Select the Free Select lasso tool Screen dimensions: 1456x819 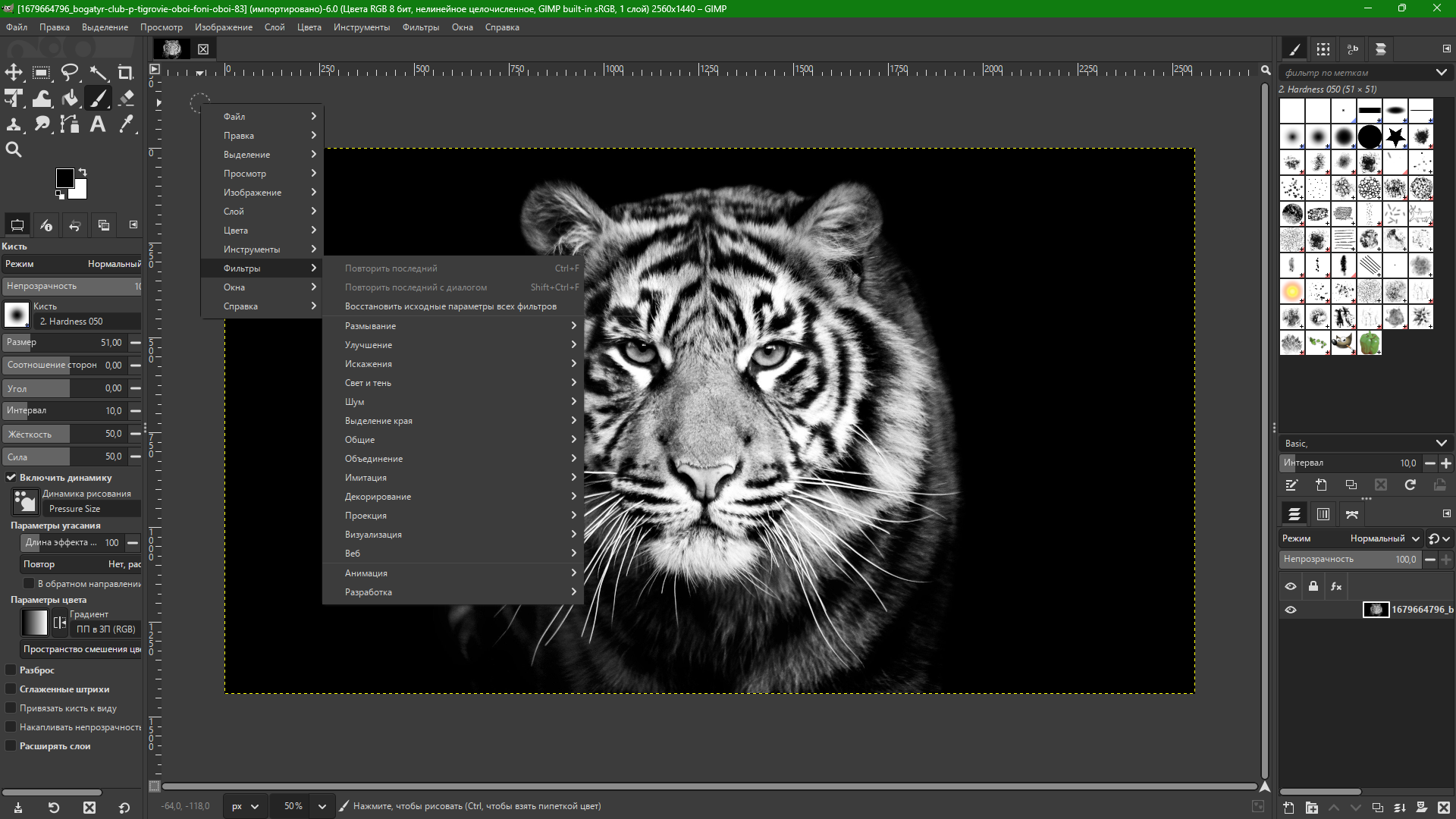(x=70, y=73)
